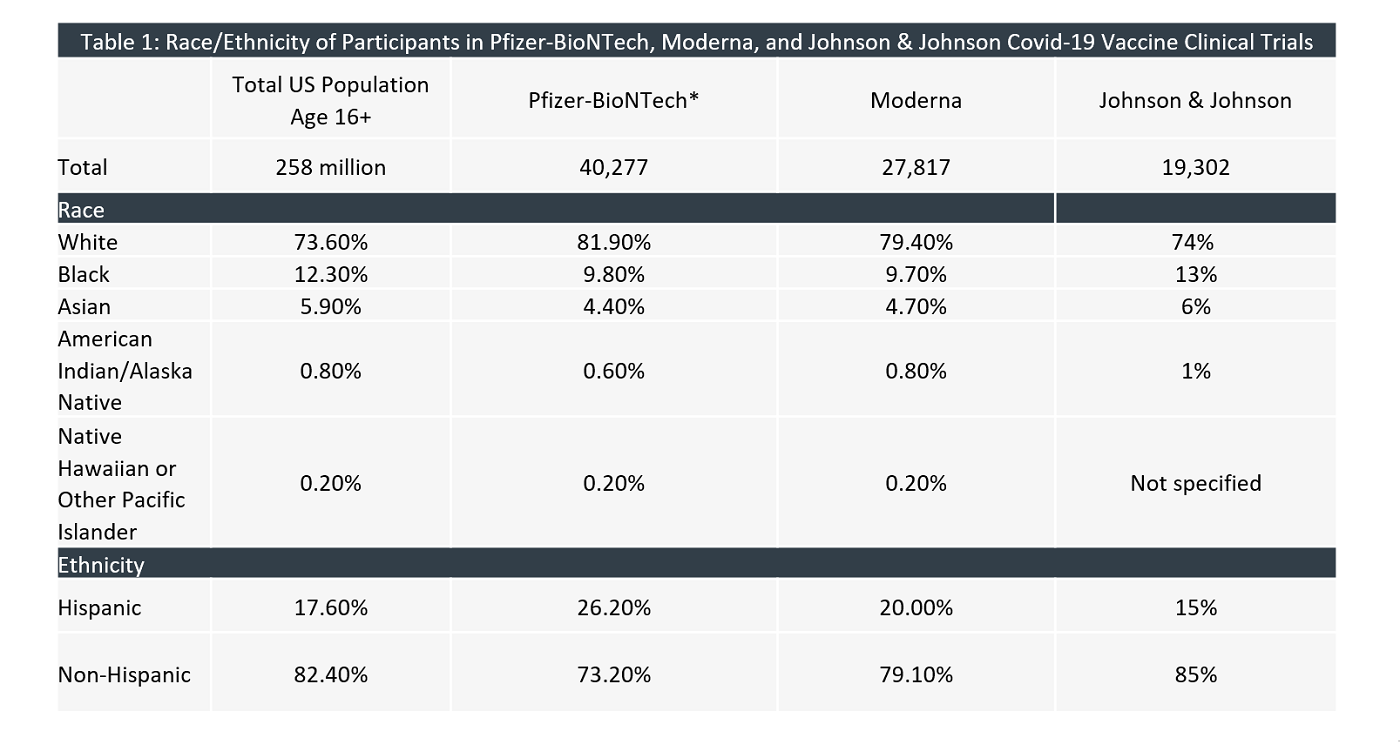The width and height of the screenshot is (1400, 751).
Task: Click the Ethnicity section header row
Action: [x=101, y=564]
